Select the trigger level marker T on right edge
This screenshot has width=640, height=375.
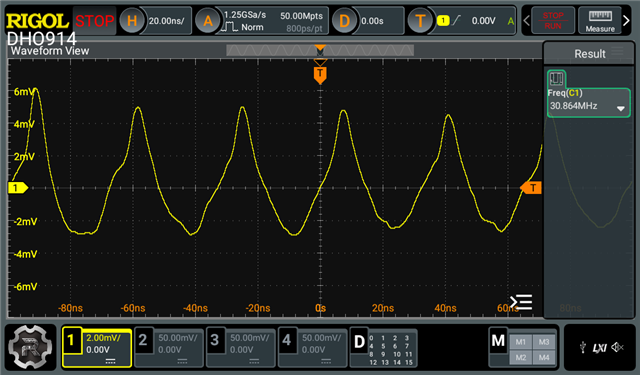[x=531, y=188]
